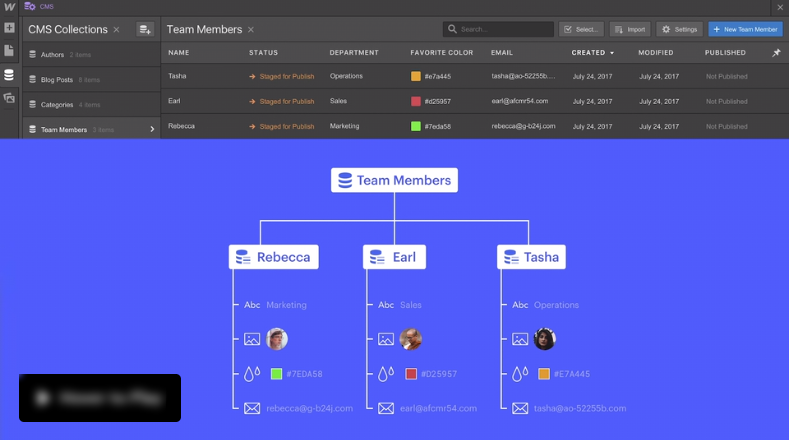Open the Pages panel icon
Image resolution: width=790 pixels, height=440 pixels.
coord(9,51)
